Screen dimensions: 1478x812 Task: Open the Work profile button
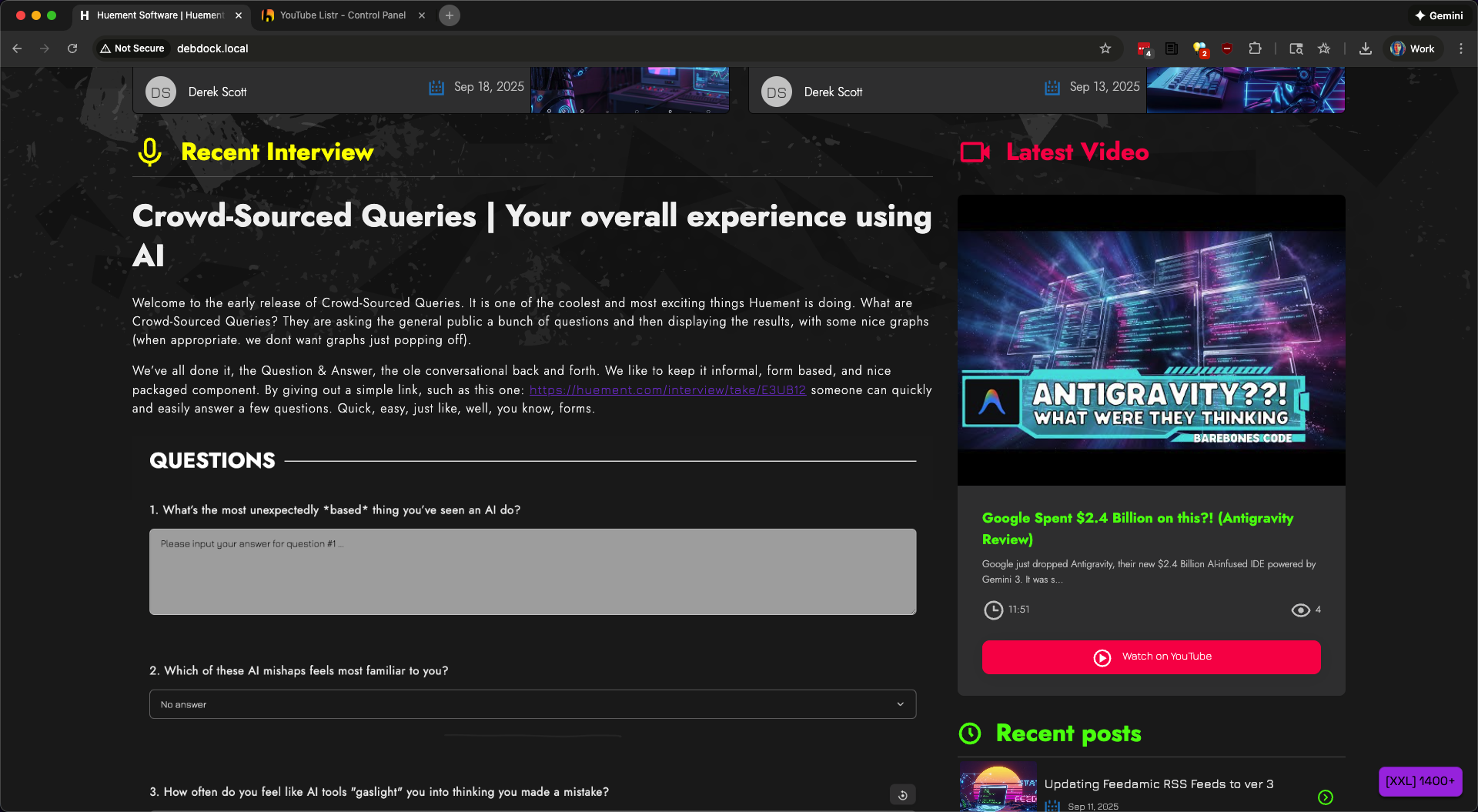click(x=1413, y=48)
